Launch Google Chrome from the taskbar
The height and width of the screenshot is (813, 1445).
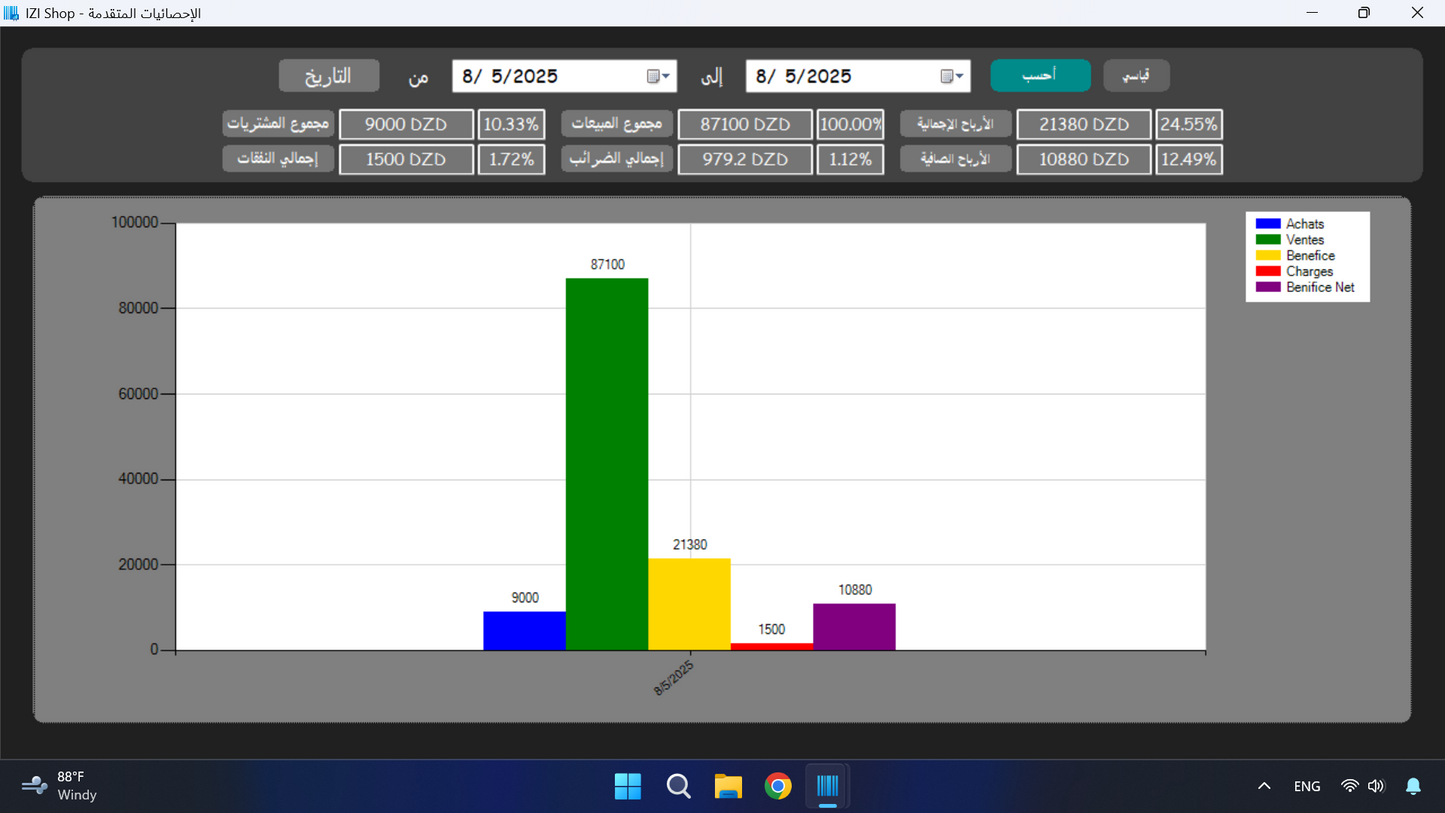click(778, 786)
